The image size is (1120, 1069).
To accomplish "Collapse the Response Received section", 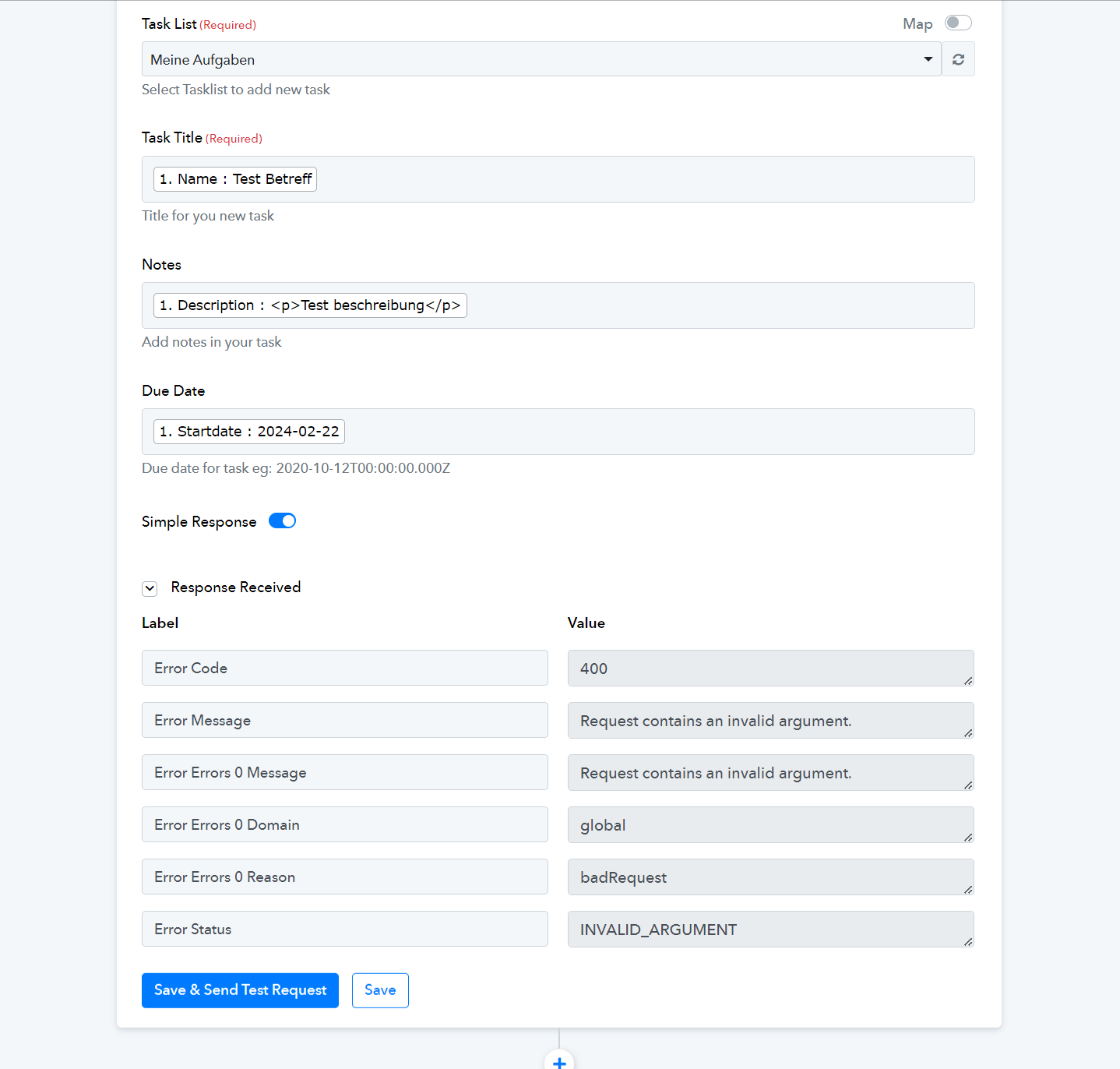I will coord(150,588).
